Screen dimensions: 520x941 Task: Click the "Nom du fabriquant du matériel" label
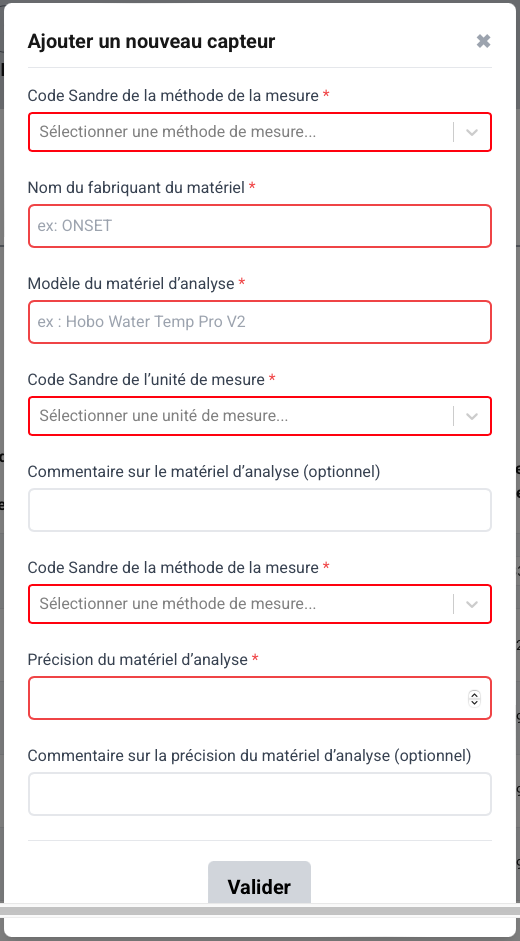pyautogui.click(x=136, y=187)
